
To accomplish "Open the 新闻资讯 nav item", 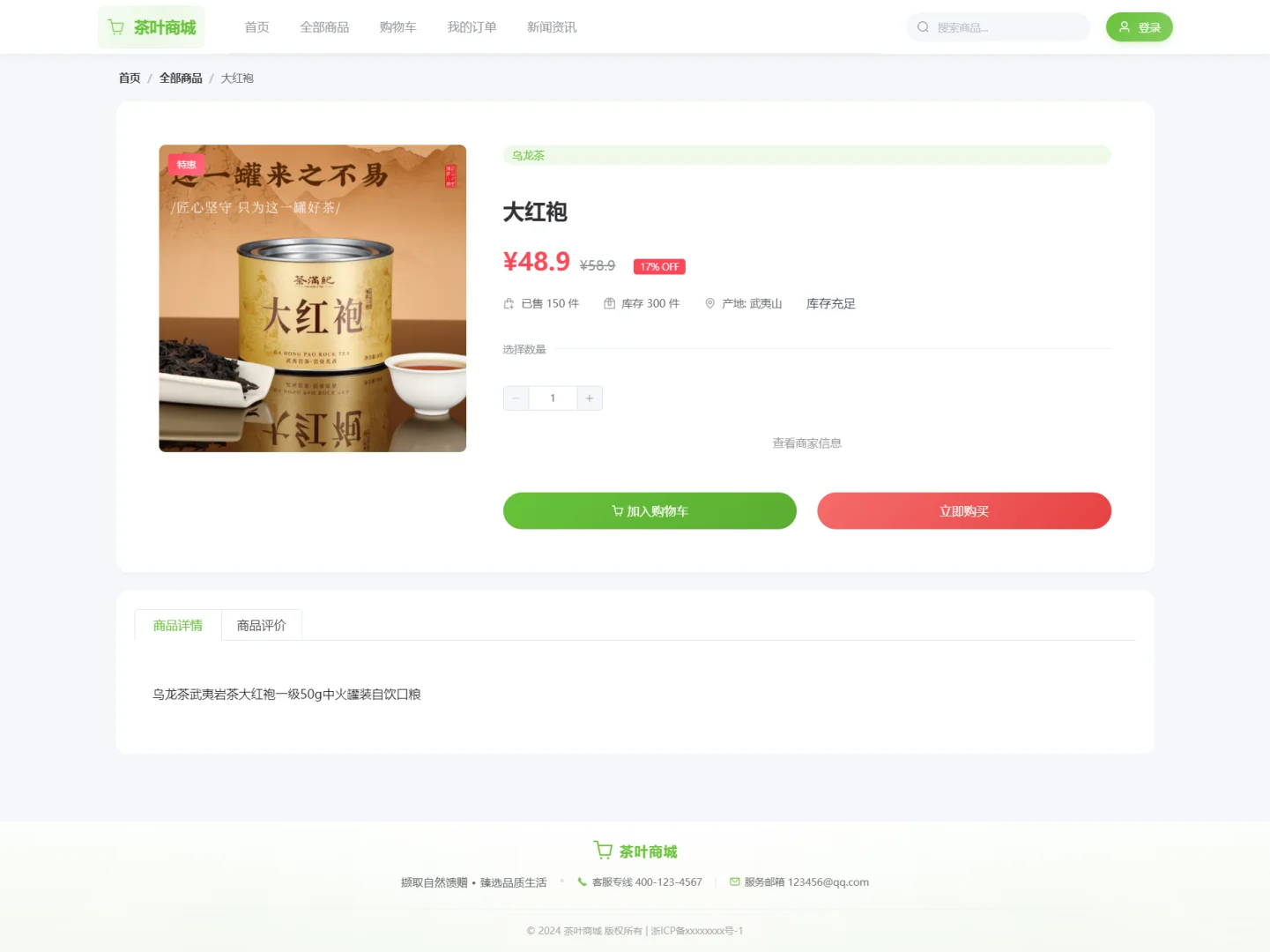I will (551, 27).
